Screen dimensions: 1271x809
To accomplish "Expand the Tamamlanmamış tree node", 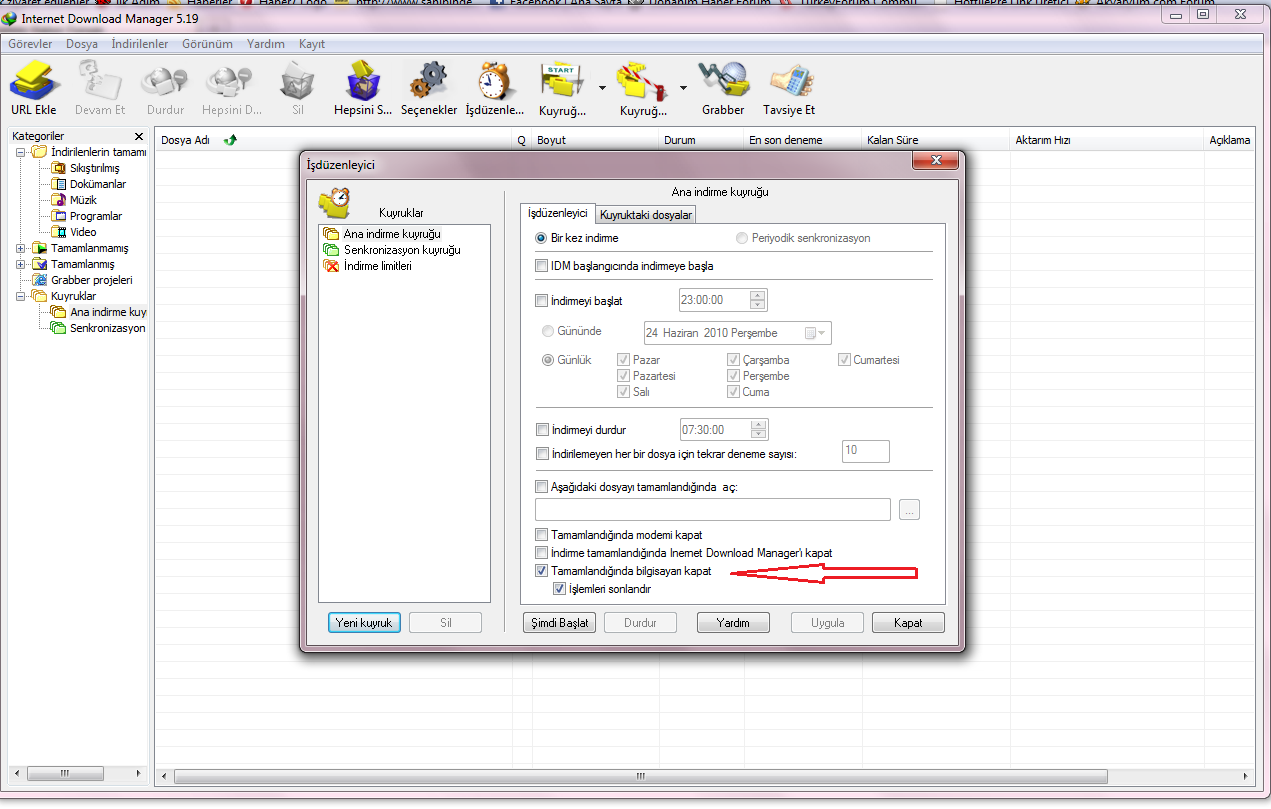I will [x=21, y=248].
